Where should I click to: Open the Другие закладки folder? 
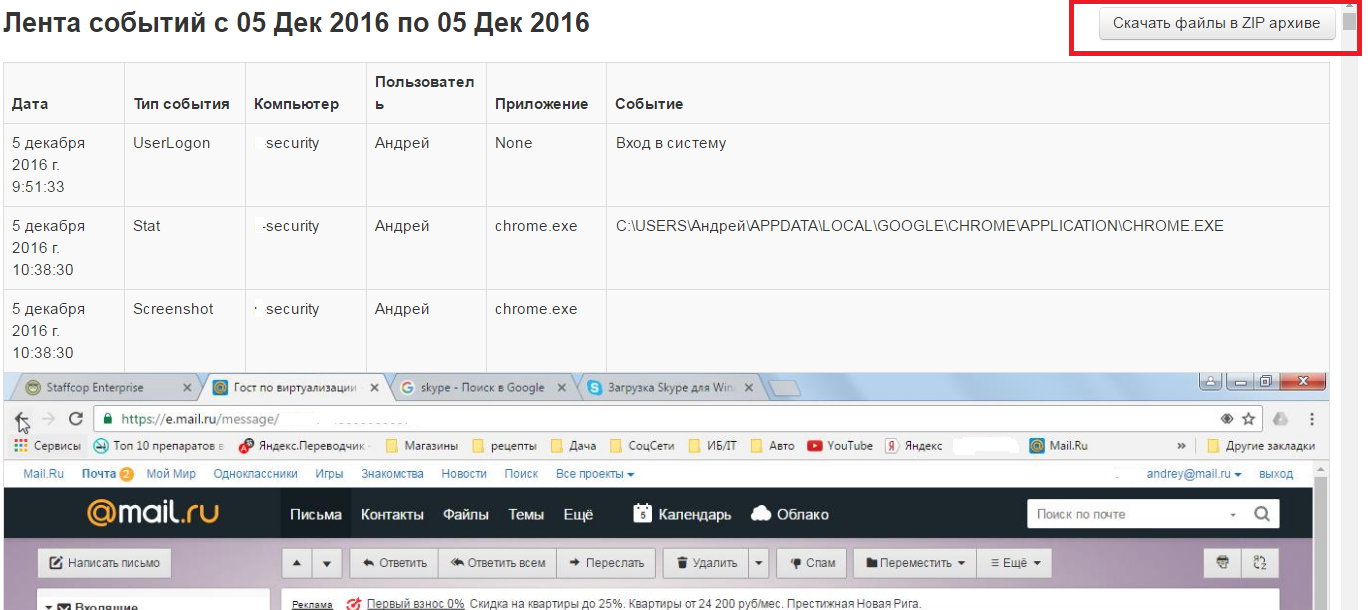pos(1261,446)
